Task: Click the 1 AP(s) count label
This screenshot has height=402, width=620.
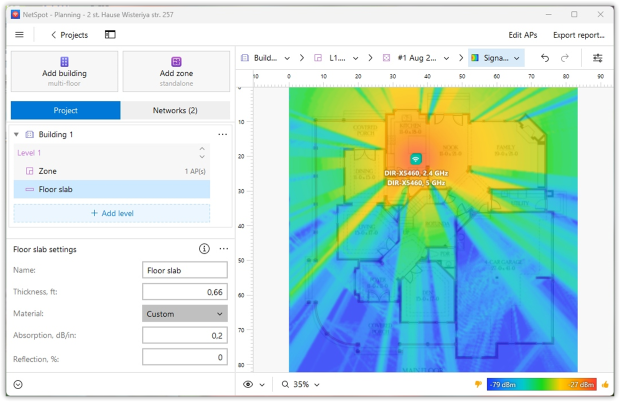Action: 195,172
